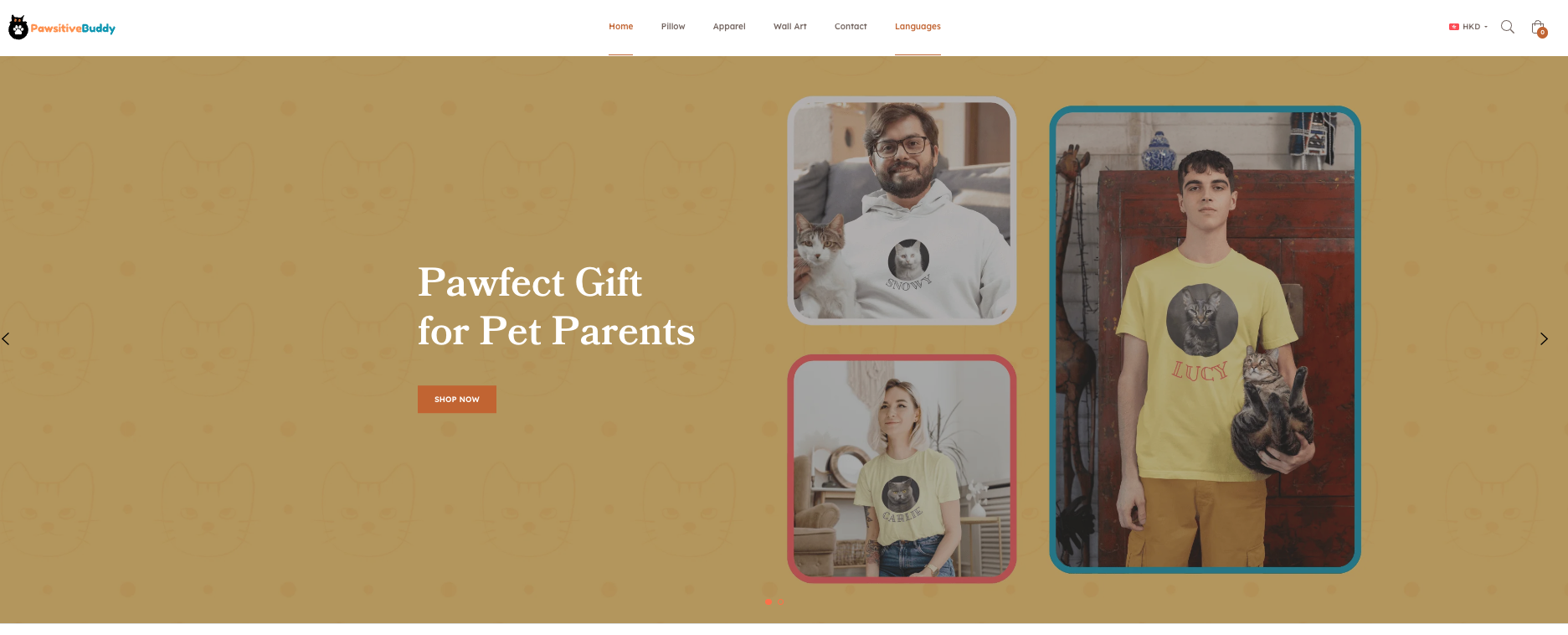Select the second carousel dot
Screen dimensions: 1568x635
(x=781, y=602)
